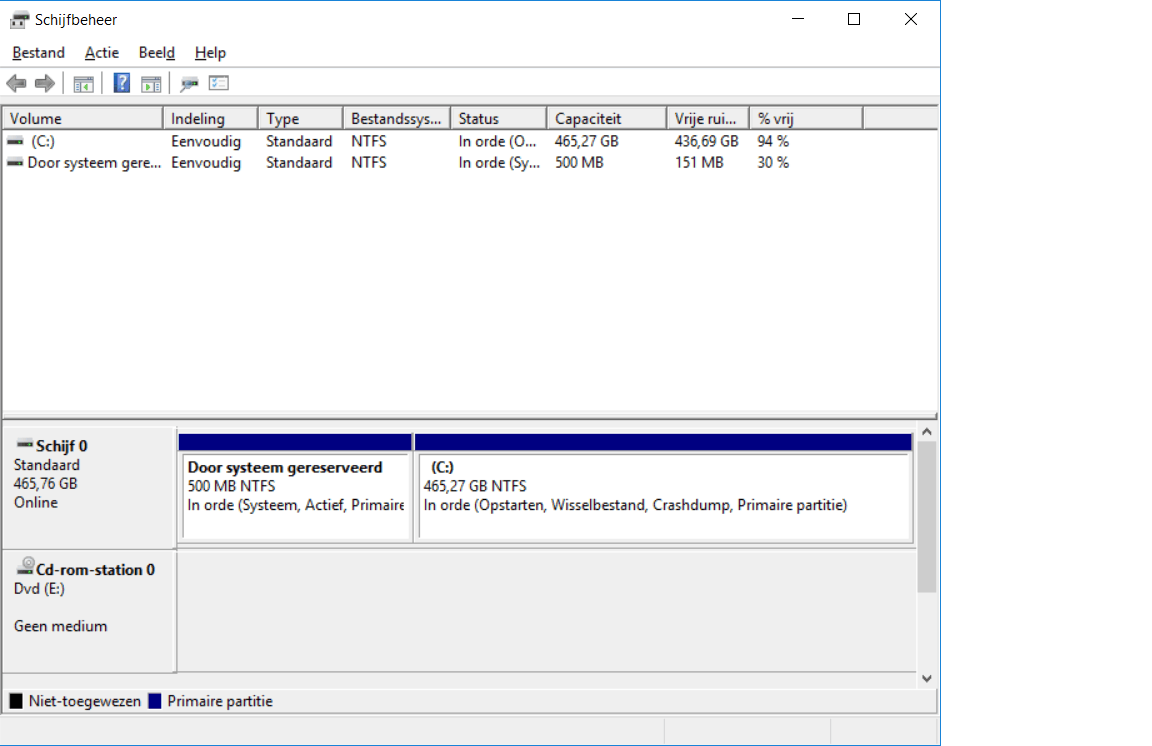Image resolution: width=1152 pixels, height=746 pixels.
Task: Click the blue Primaire partitie legend swatch
Action: (x=154, y=701)
